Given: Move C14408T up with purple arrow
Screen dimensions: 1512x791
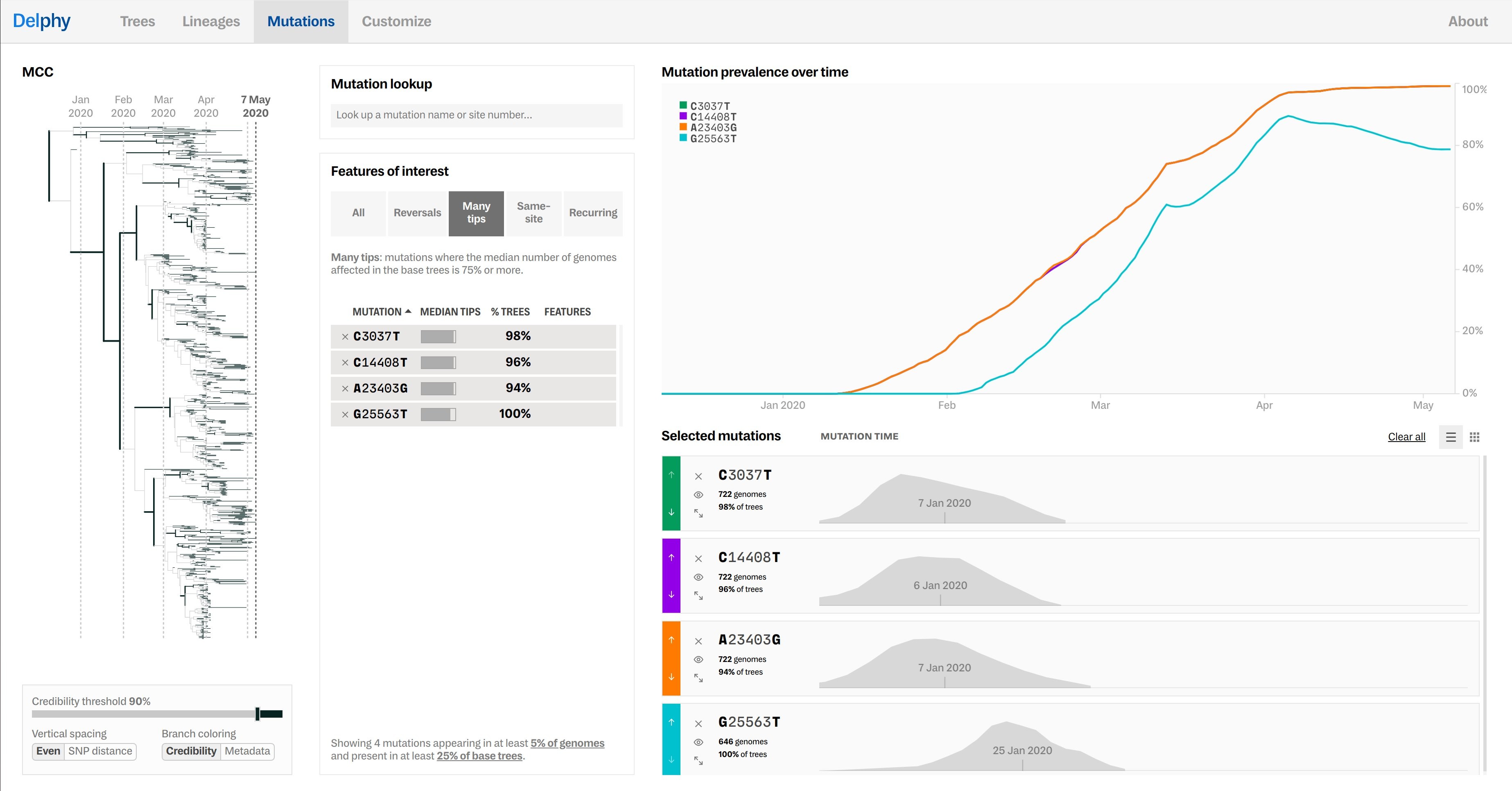Looking at the screenshot, I should 671,557.
